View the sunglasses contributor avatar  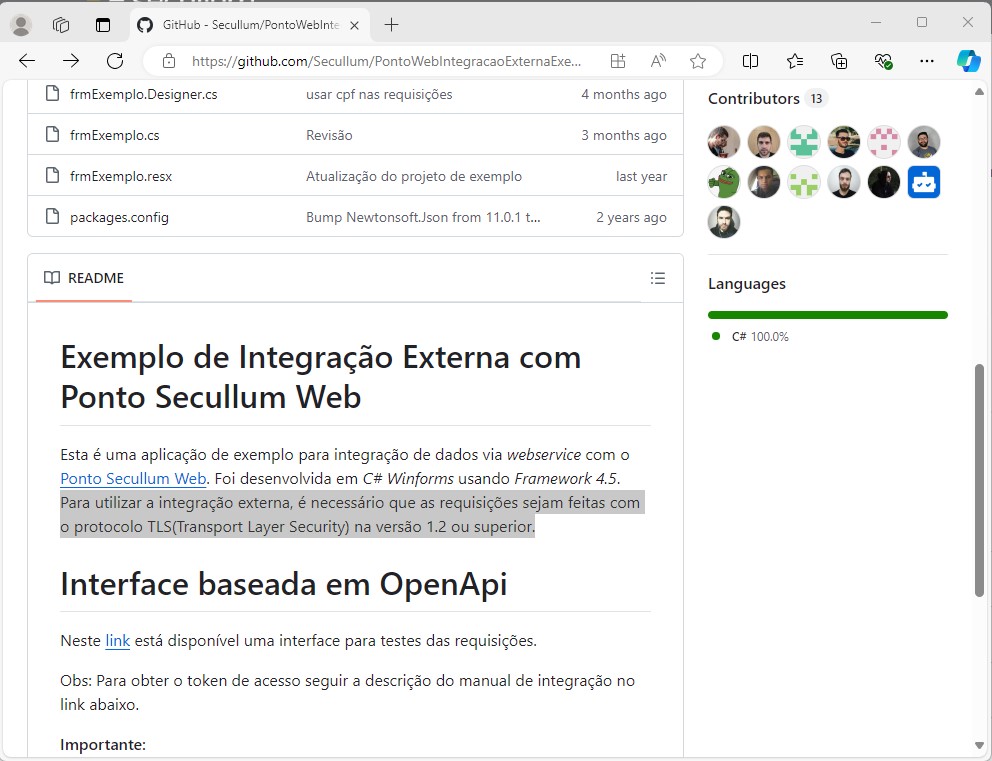click(x=844, y=141)
